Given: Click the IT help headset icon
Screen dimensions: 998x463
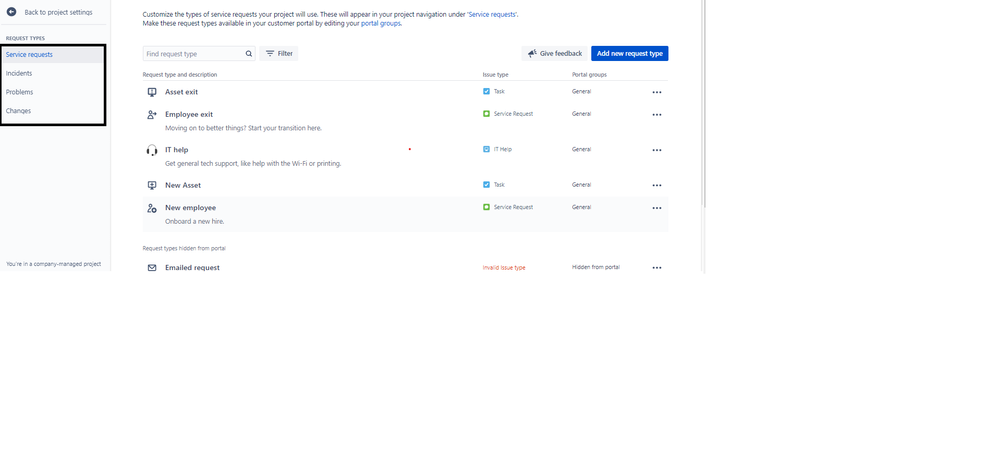Looking at the screenshot, I should pyautogui.click(x=151, y=150).
